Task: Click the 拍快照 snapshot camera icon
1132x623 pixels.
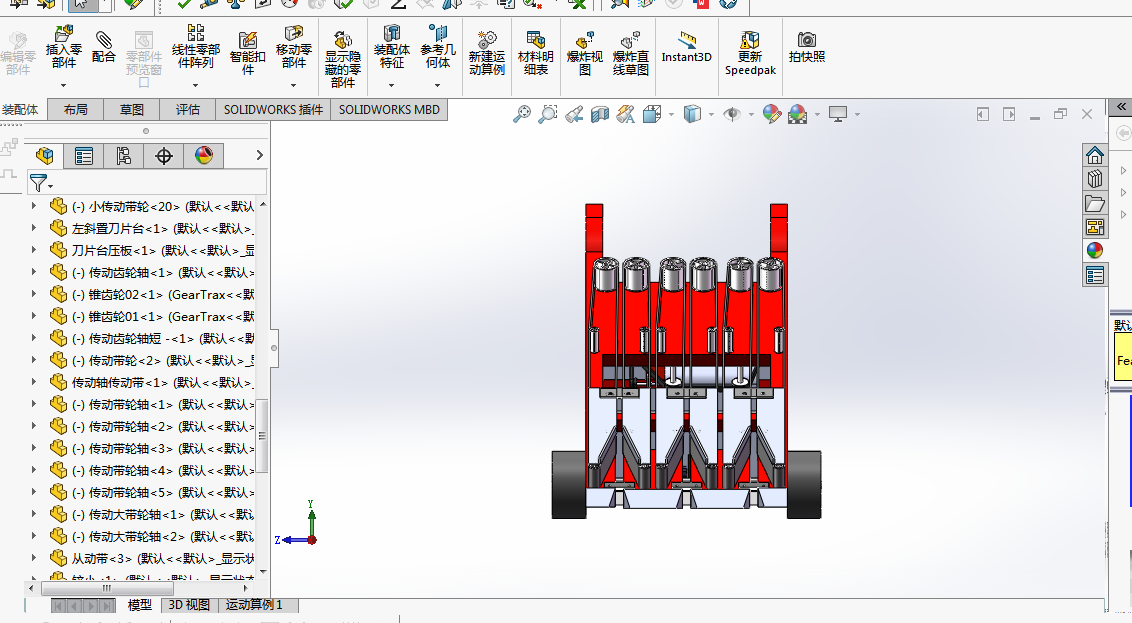Action: pyautogui.click(x=806, y=46)
